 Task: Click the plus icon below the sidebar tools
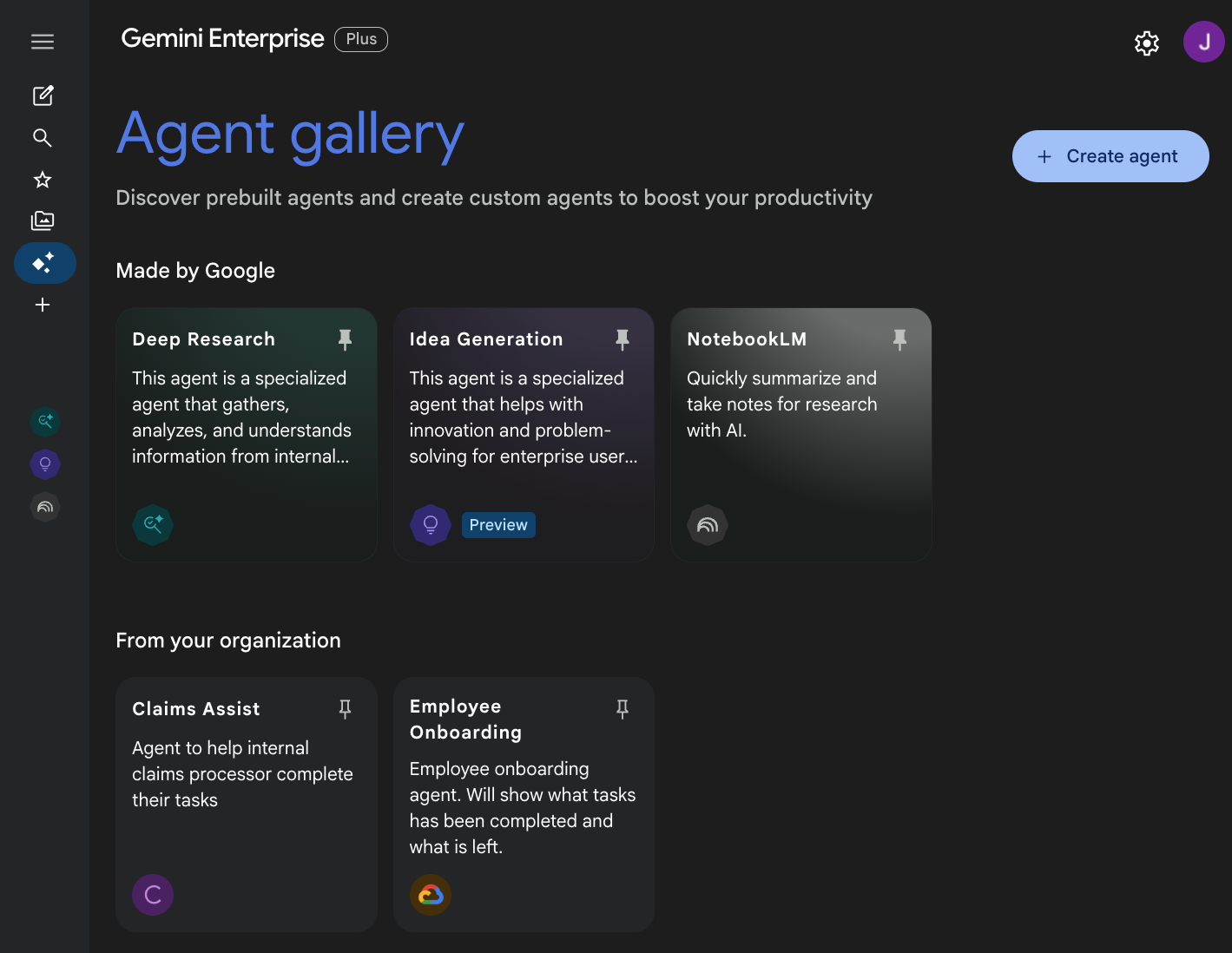tap(43, 305)
